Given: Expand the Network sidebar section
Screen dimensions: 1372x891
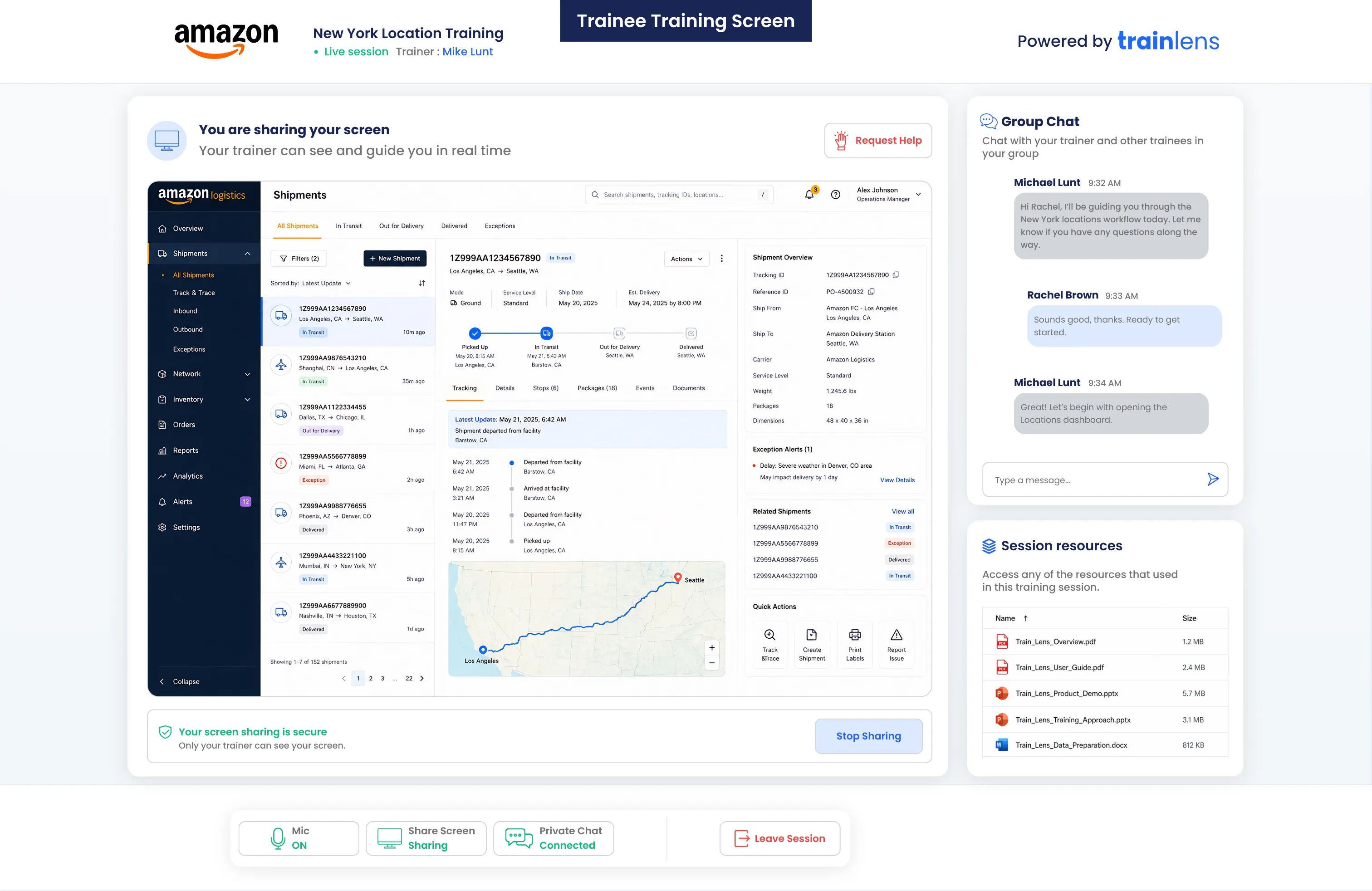Looking at the screenshot, I should (x=247, y=374).
